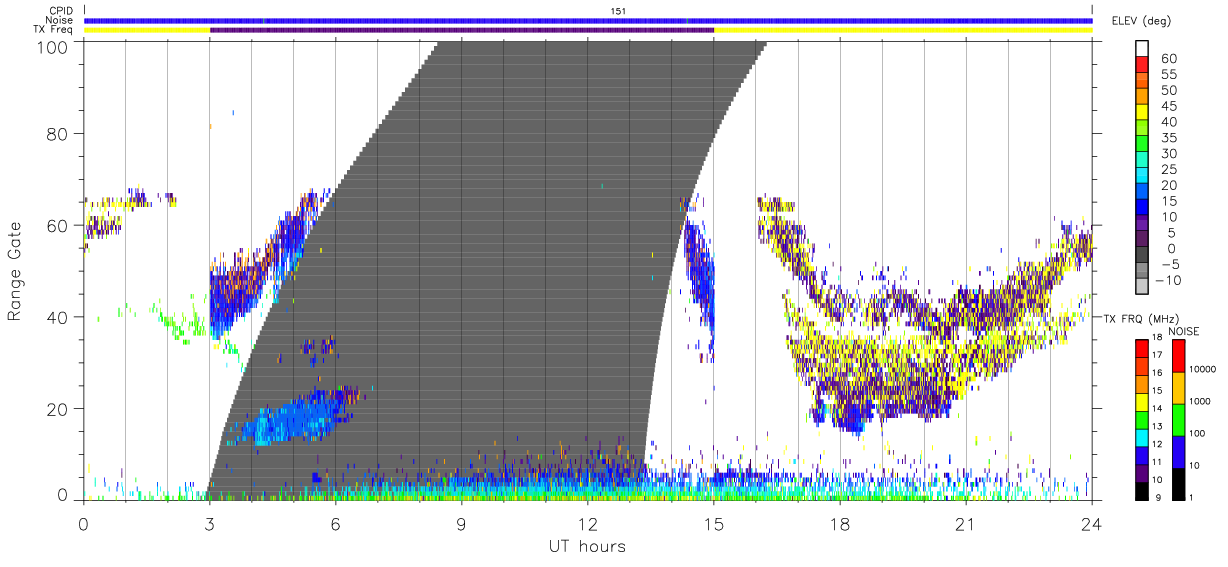This screenshot has height=567, width=1228.
Task: Click the 55 label on ELEV legend
Action: (1168, 75)
